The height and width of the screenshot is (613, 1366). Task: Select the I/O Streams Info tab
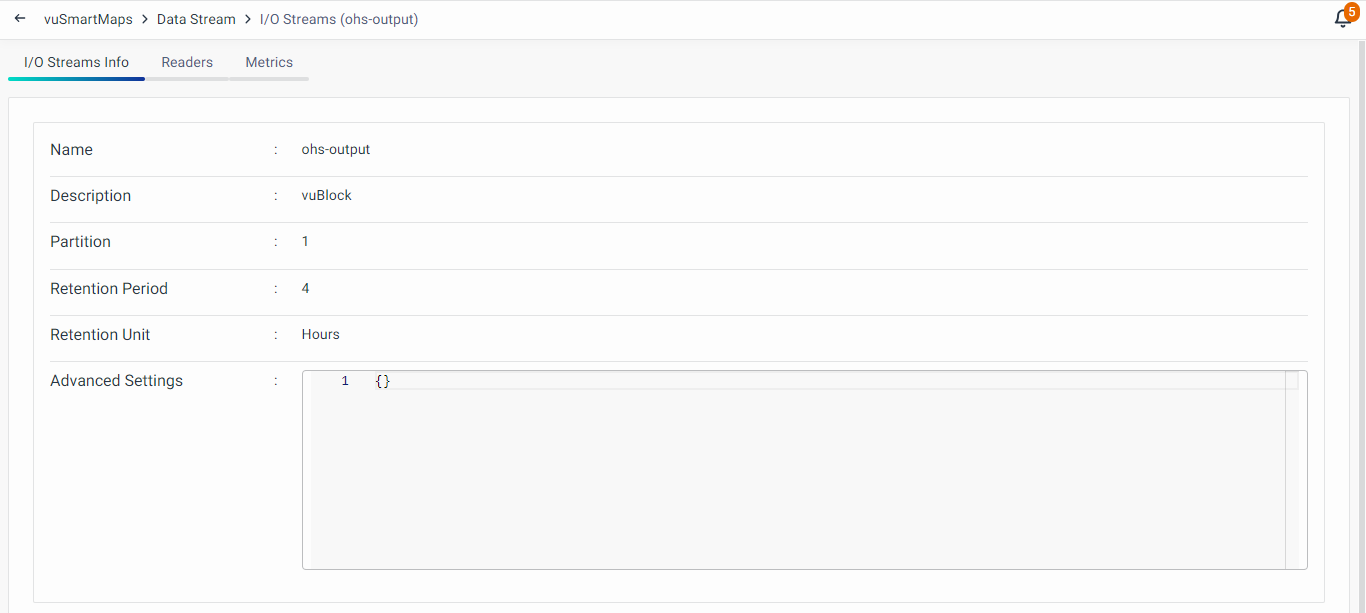(76, 62)
